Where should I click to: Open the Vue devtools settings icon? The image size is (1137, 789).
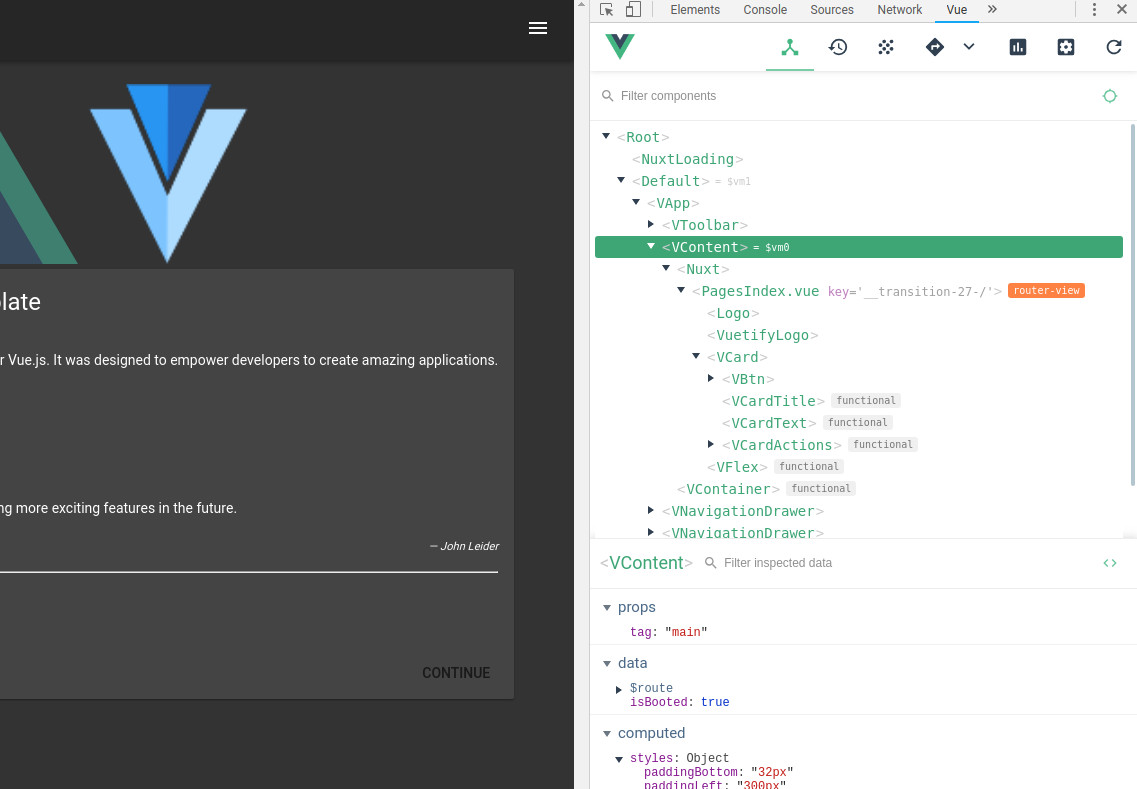[1065, 47]
